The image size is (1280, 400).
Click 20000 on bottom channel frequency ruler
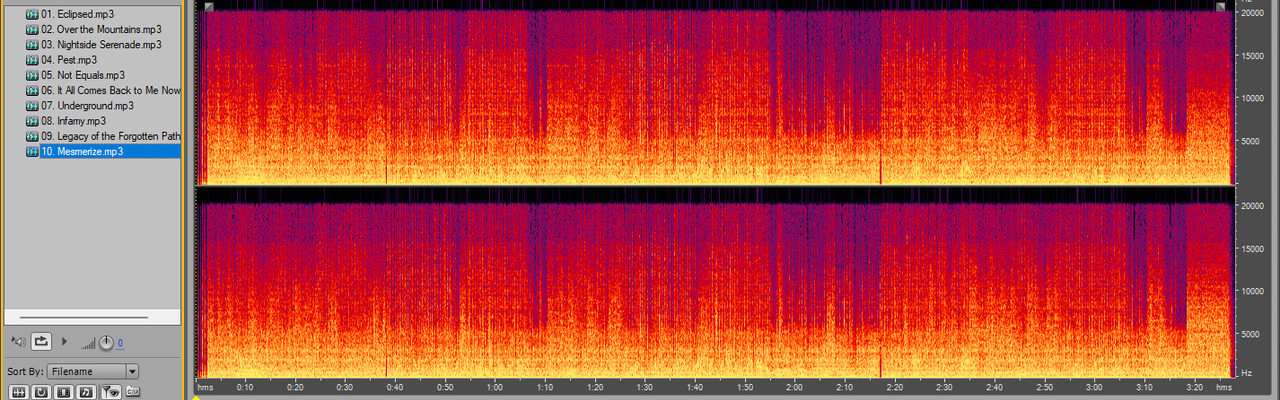click(x=1252, y=206)
